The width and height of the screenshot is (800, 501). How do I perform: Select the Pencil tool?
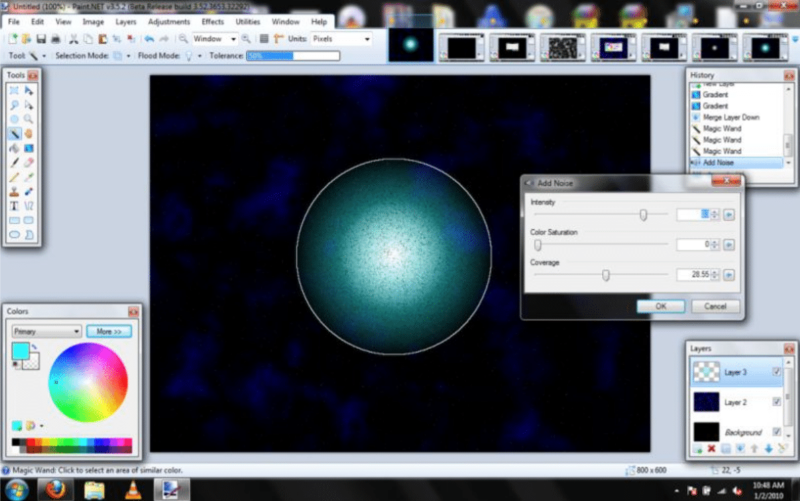pos(14,177)
